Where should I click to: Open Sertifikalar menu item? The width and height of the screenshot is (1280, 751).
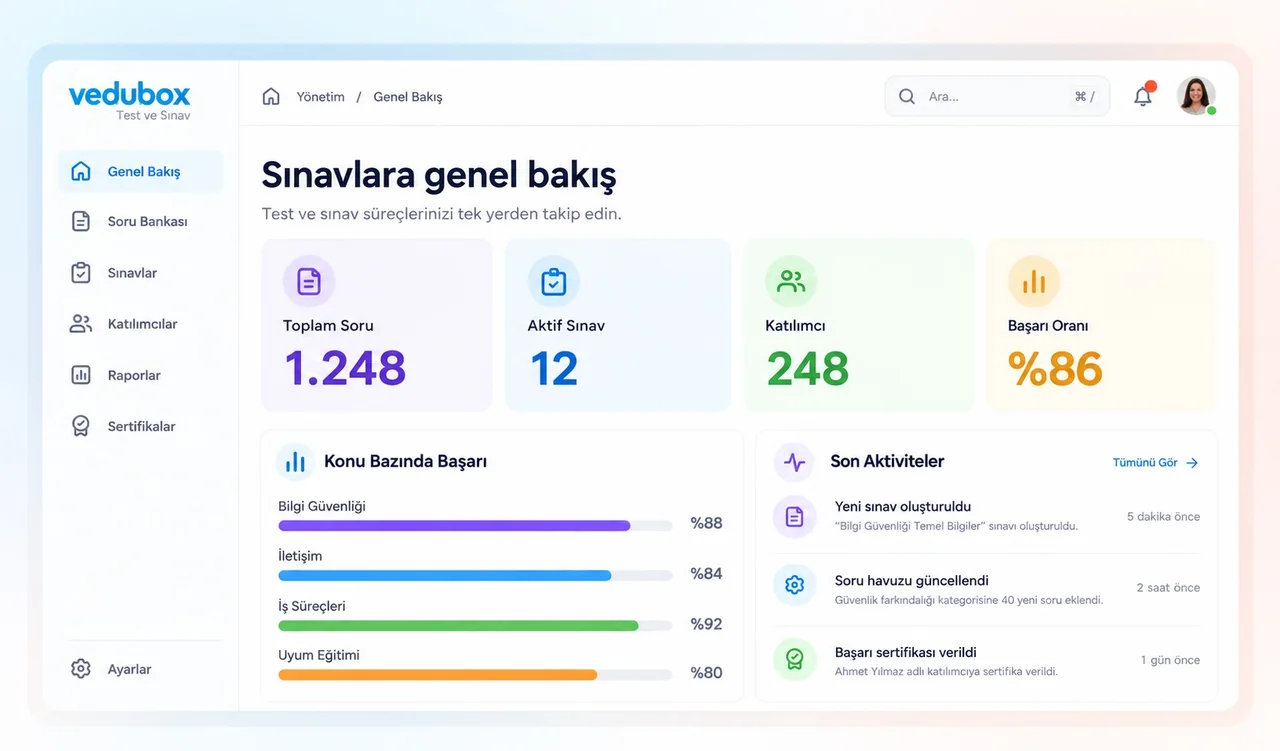click(x=140, y=426)
